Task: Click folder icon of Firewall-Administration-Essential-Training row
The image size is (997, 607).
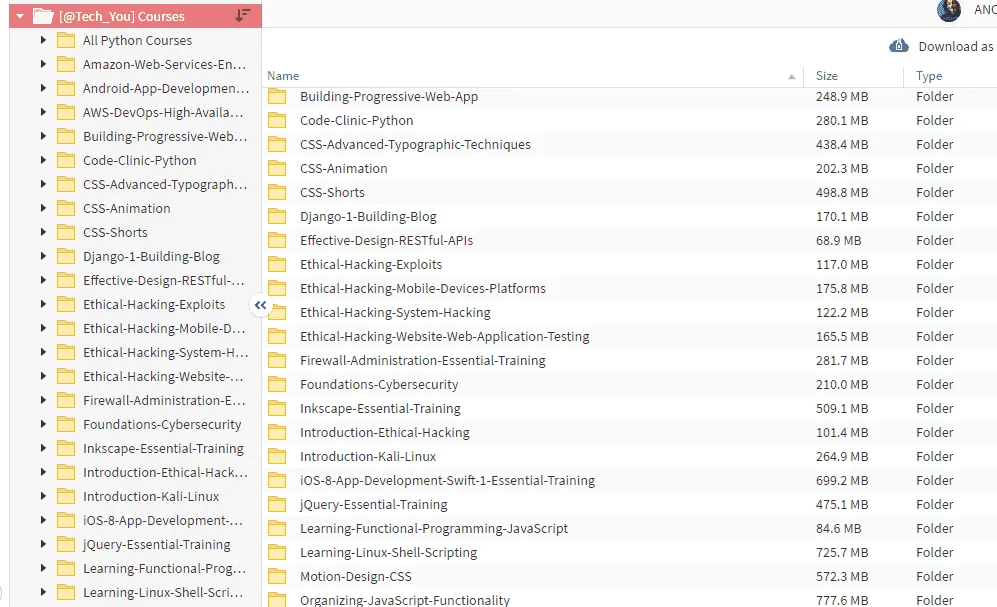Action: click(x=277, y=360)
